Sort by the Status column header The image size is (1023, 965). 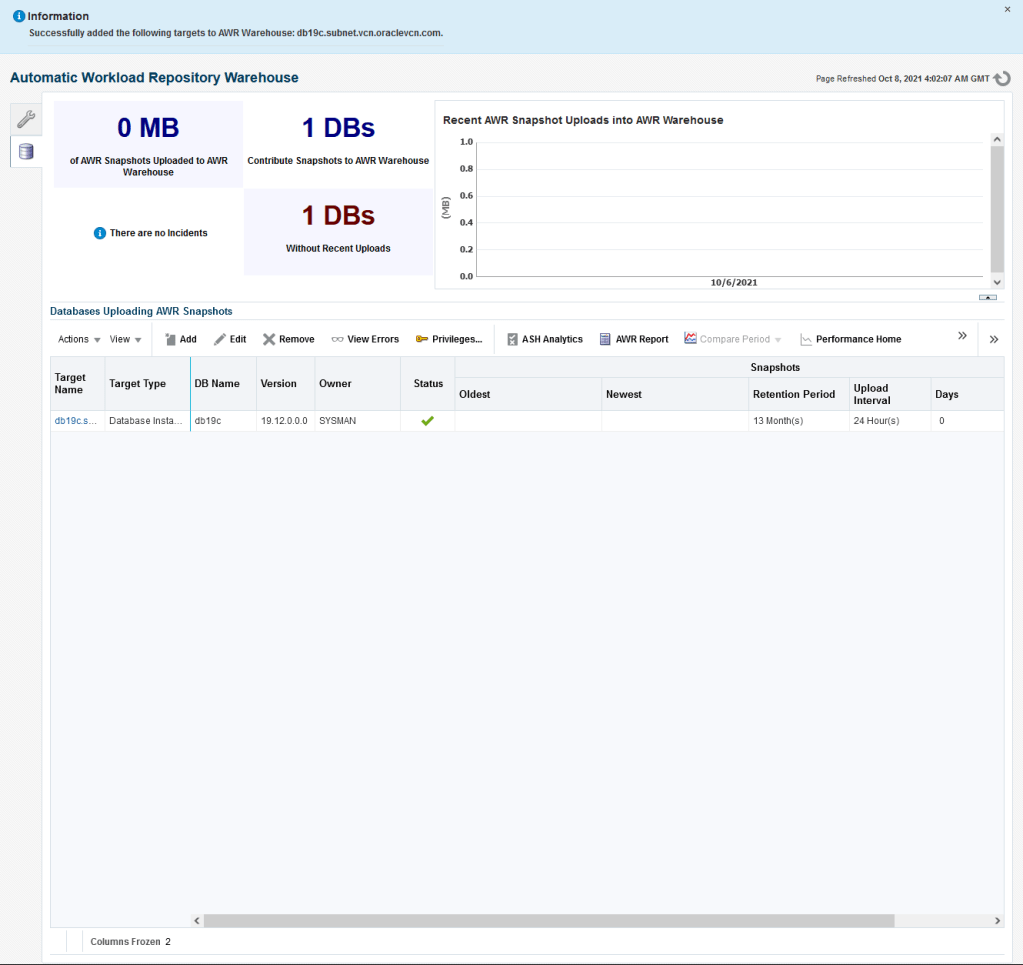click(428, 383)
